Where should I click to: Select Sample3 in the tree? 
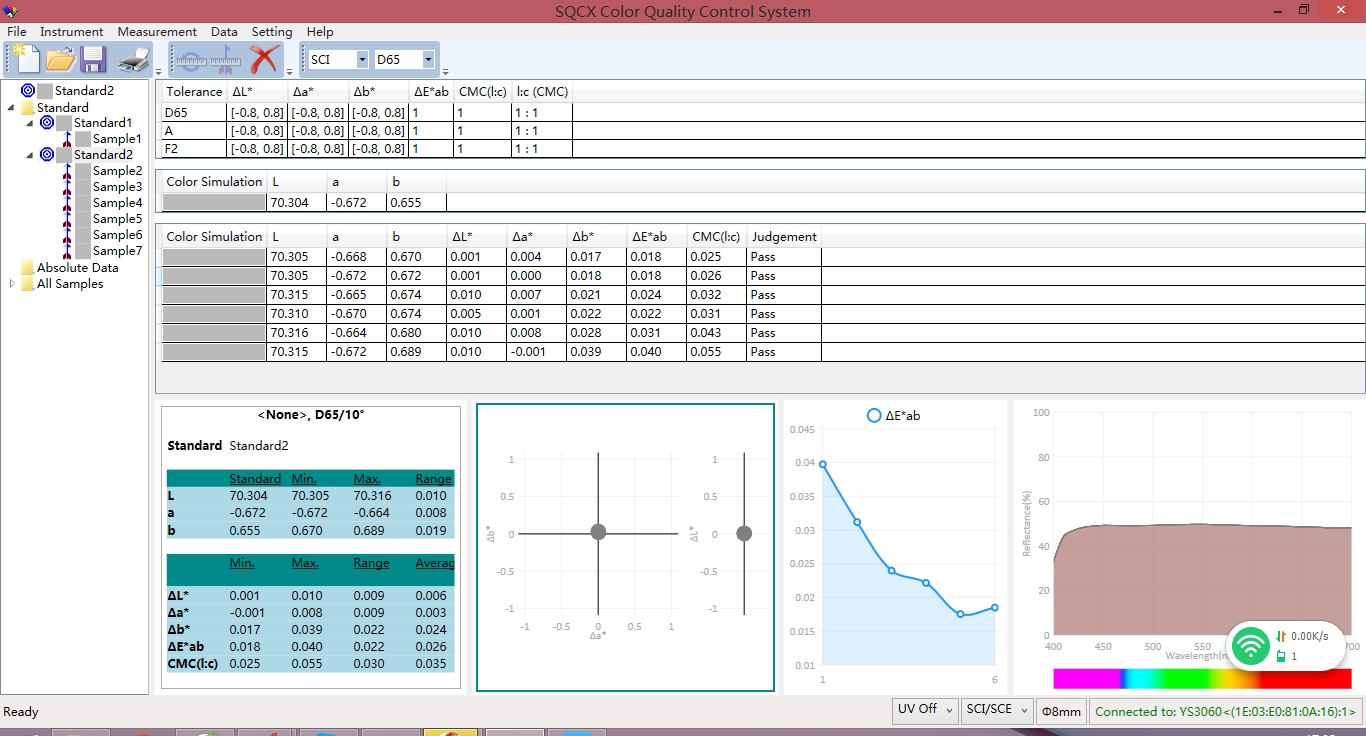pos(117,187)
